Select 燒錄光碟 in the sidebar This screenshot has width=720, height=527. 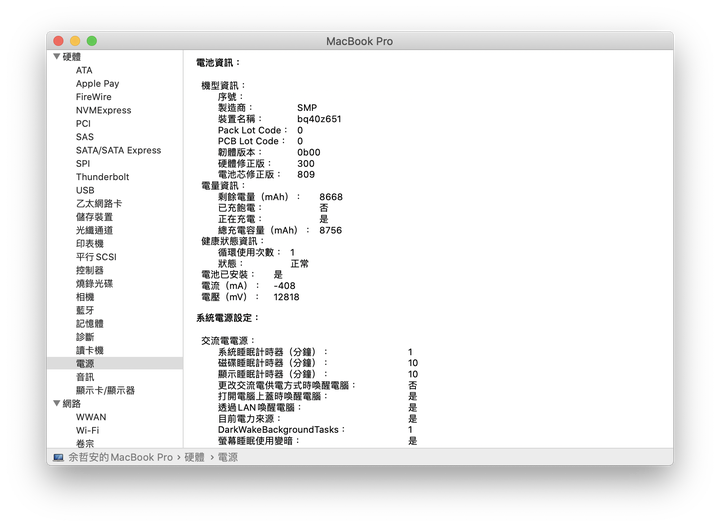click(x=94, y=283)
